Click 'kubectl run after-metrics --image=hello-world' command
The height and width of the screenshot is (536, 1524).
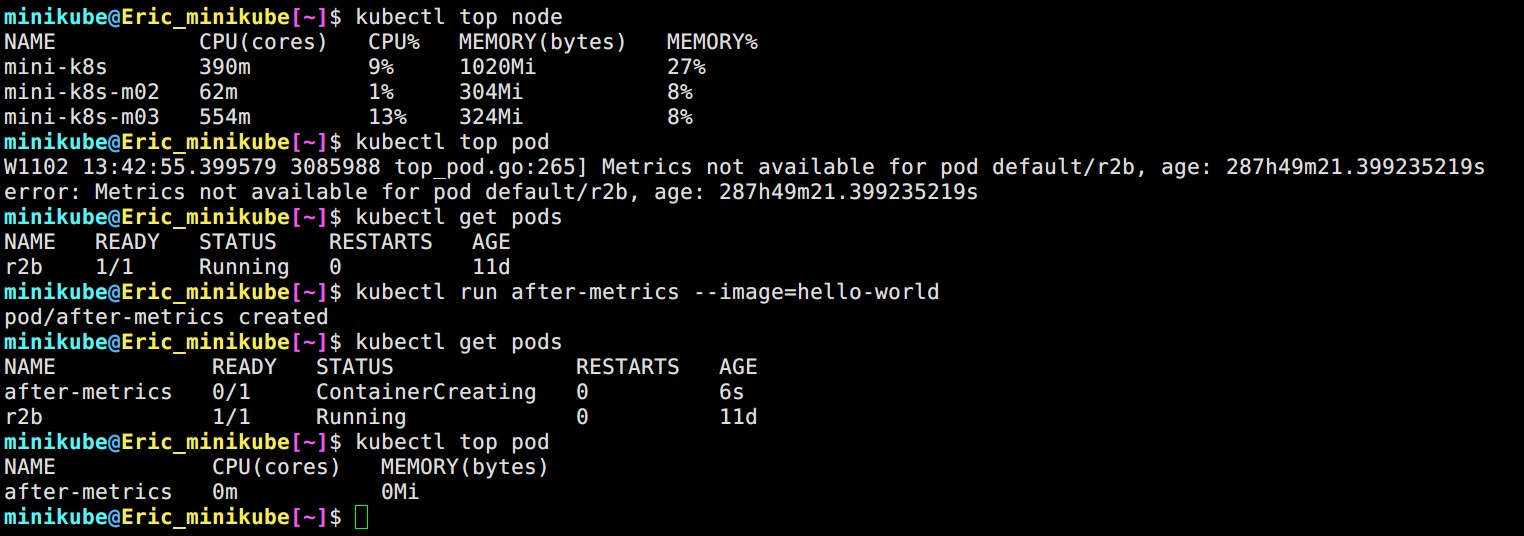click(647, 292)
